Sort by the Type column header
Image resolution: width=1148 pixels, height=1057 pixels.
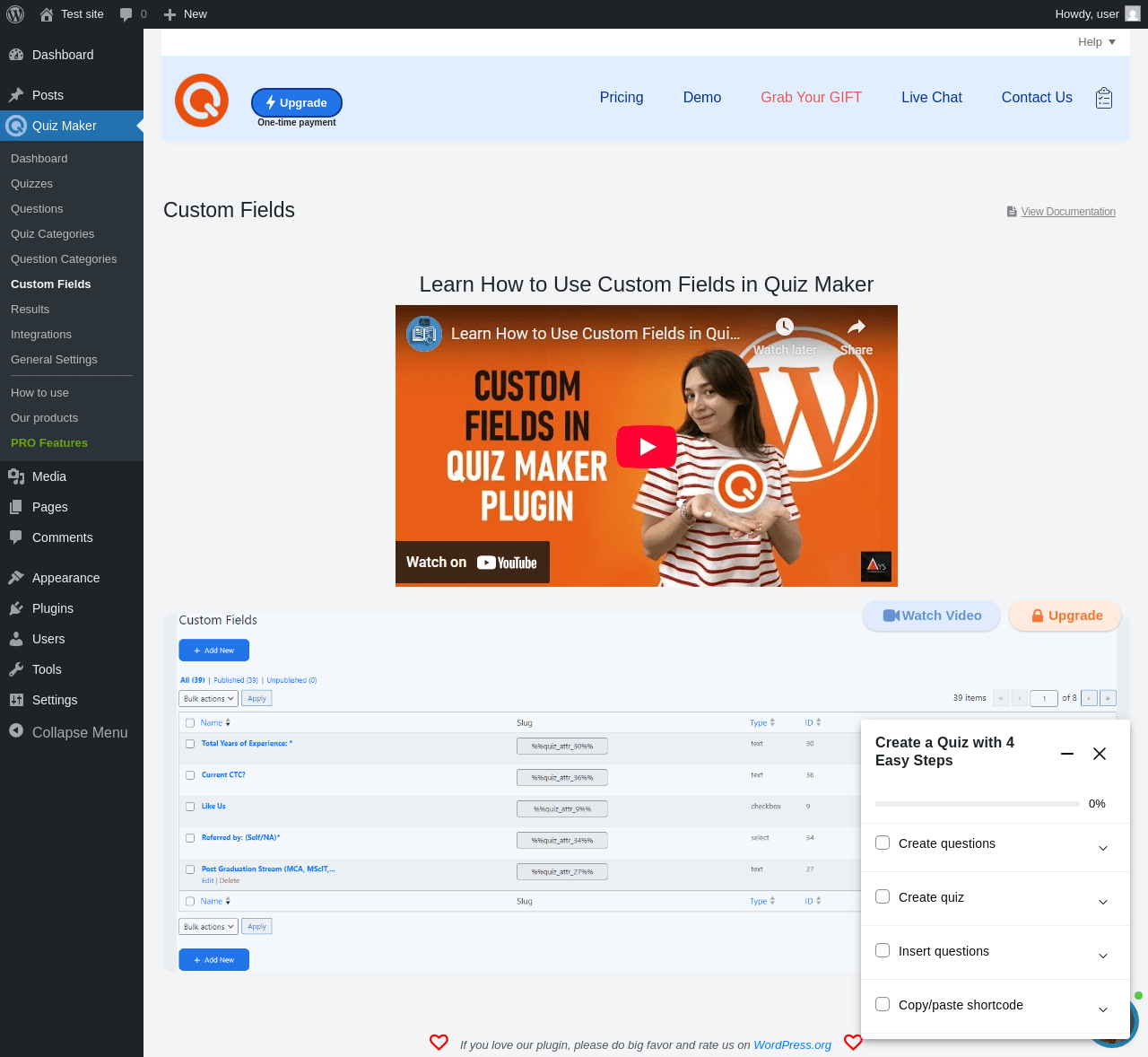(x=762, y=722)
